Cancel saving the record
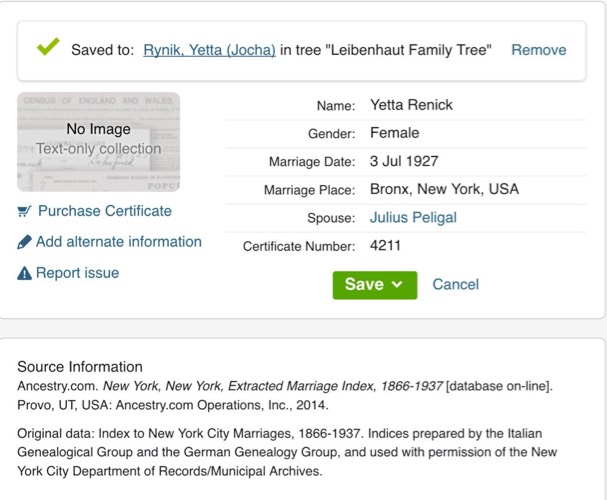 (x=455, y=285)
